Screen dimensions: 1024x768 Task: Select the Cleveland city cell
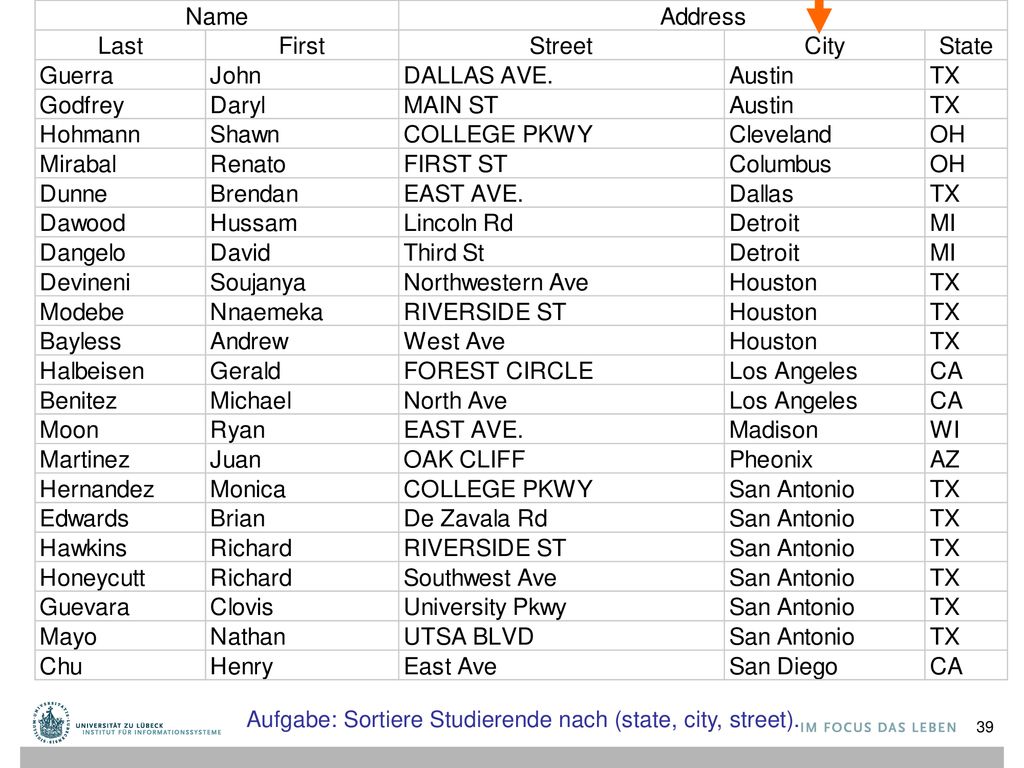(x=824, y=135)
